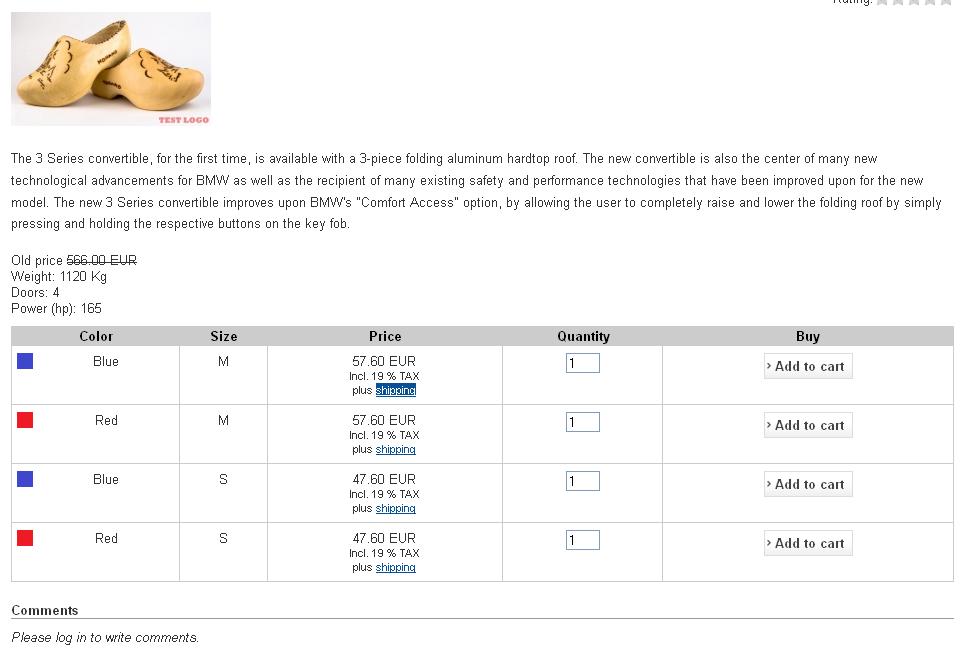Pick the red swatch in the size S row
Screen dimensions: 961x662
pyautogui.click(x=25, y=538)
